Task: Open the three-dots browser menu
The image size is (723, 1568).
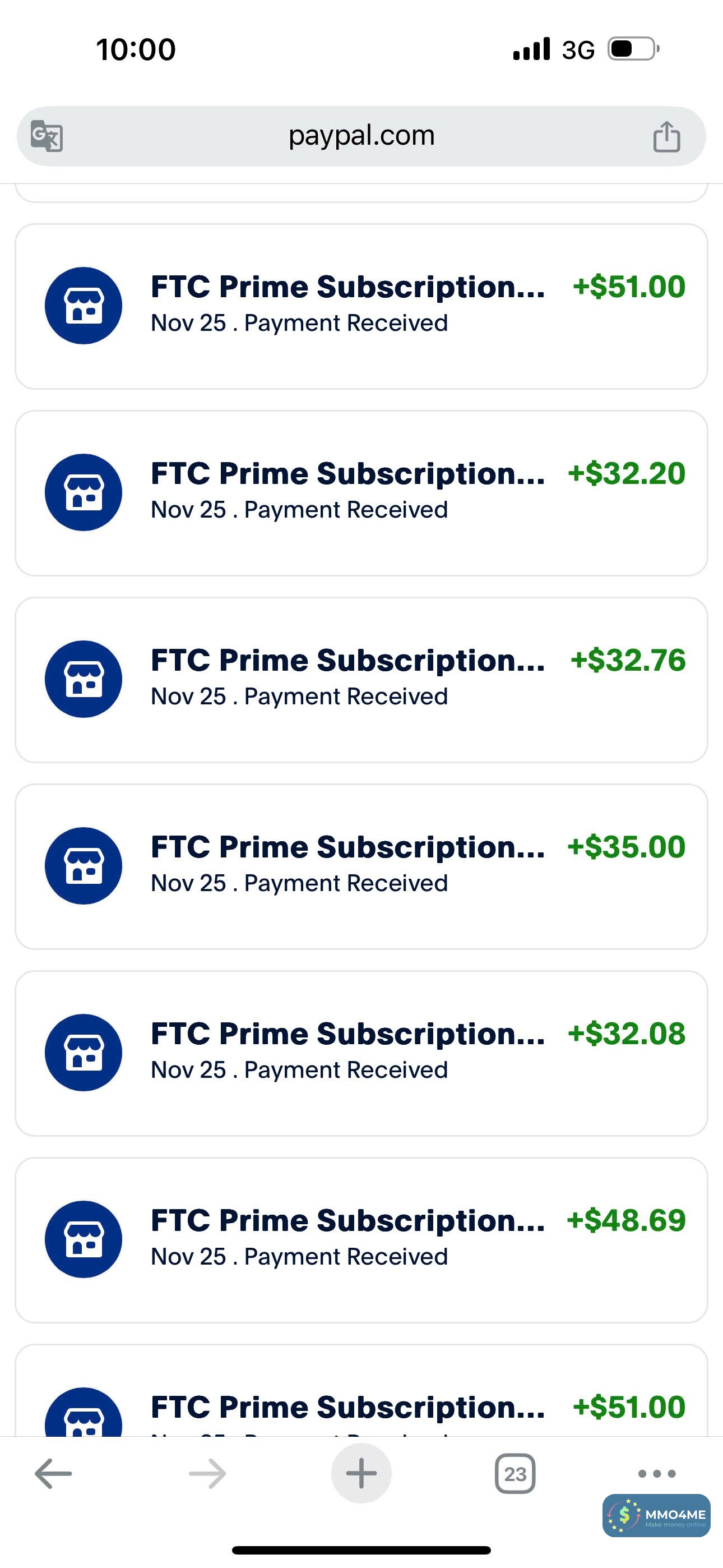Action: [657, 1473]
